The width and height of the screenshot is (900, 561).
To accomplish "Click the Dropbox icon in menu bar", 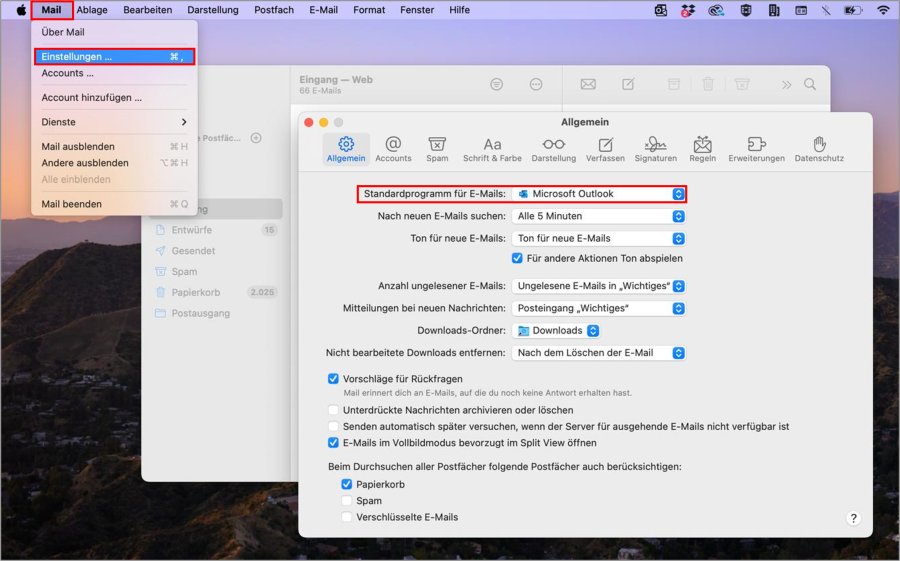I will tap(688, 10).
